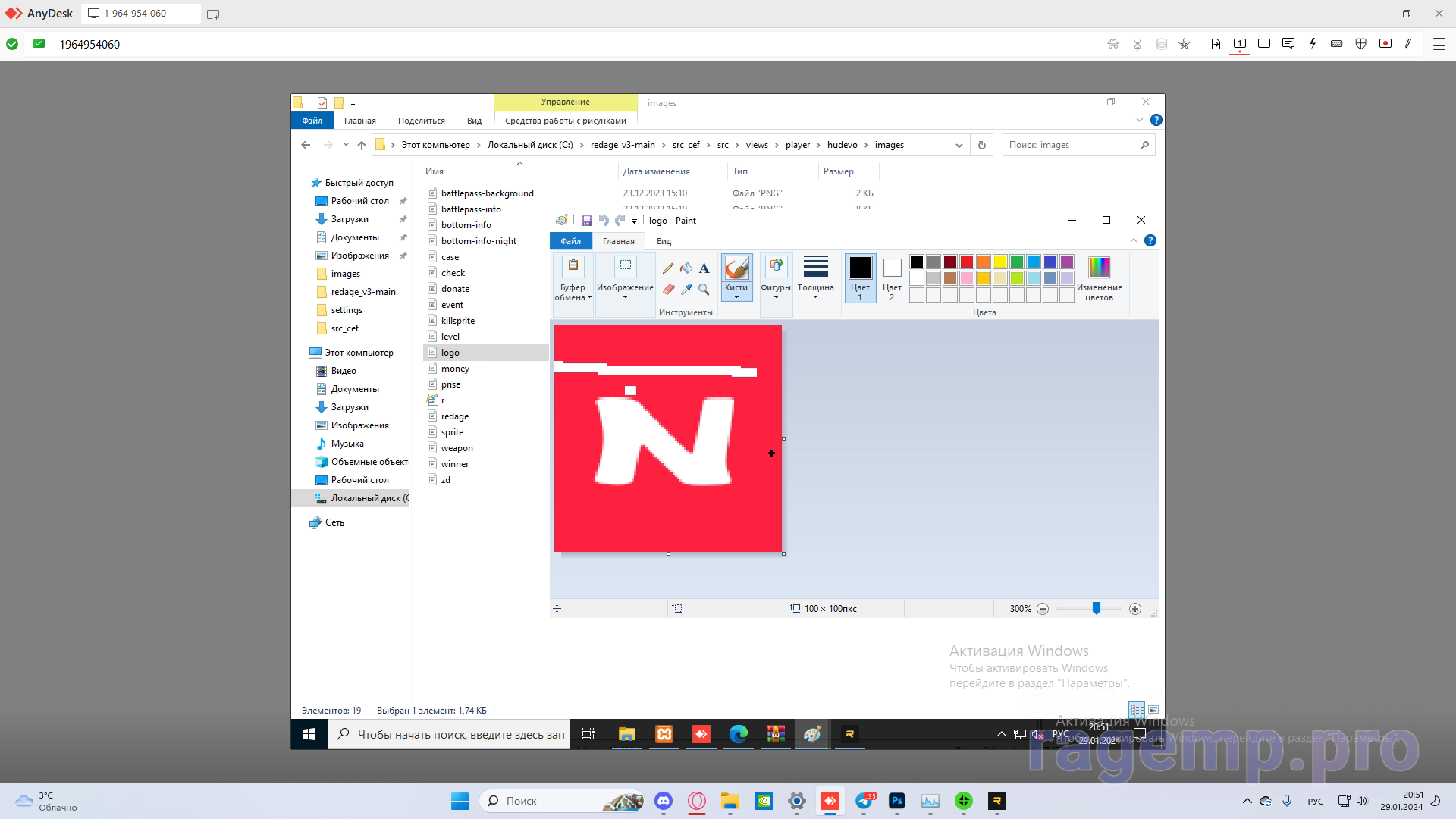Open Microsoft Edge on the remote taskbar
Viewport: 1456px width, 819px height.
738,734
